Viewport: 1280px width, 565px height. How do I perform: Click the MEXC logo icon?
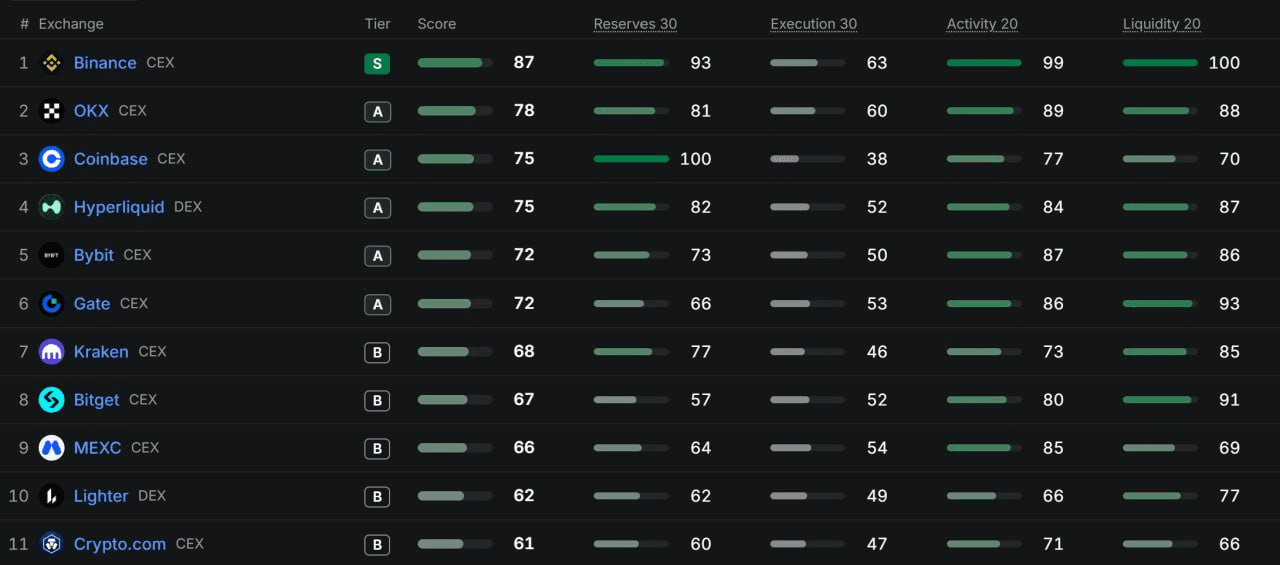51,448
